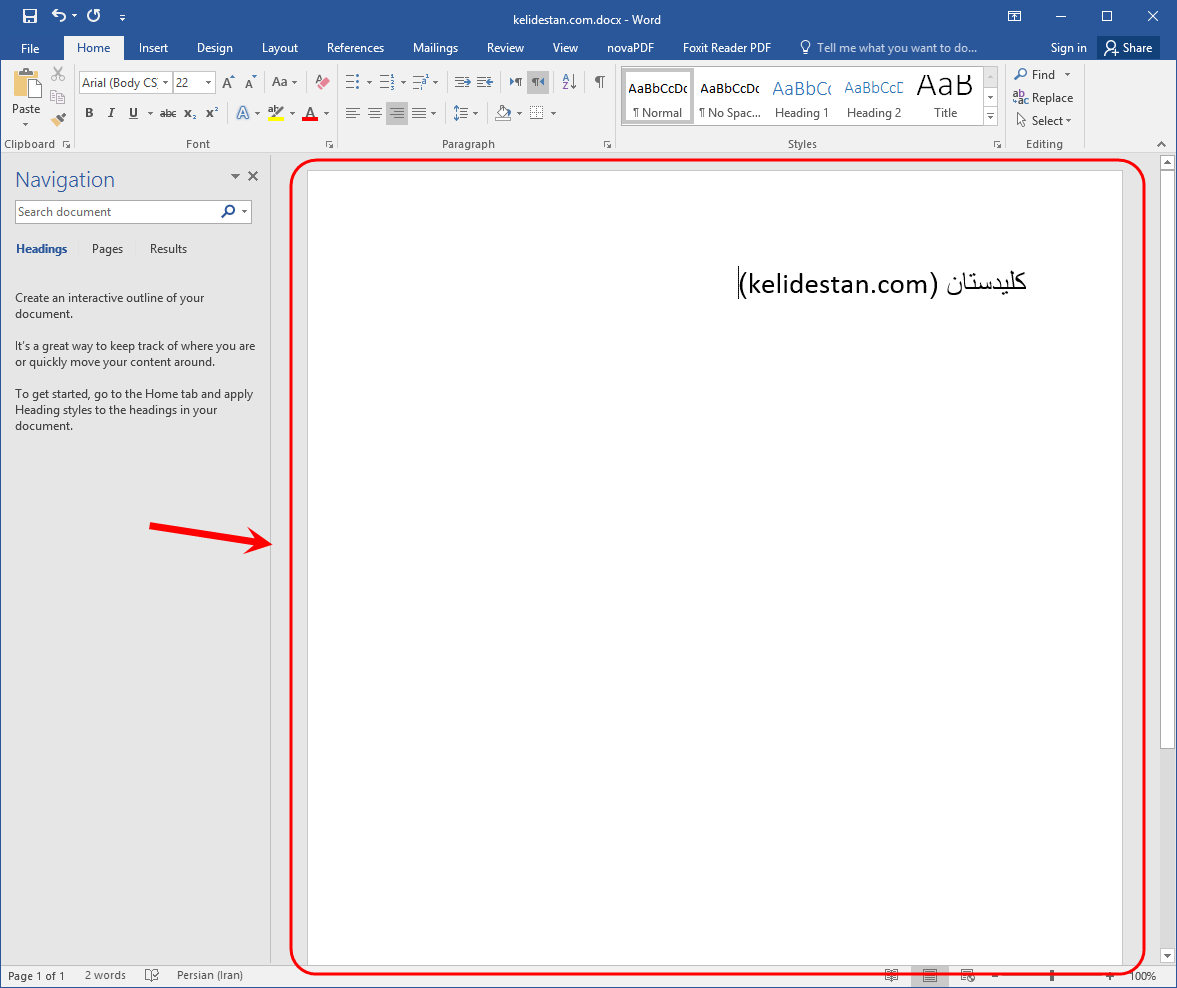Open the Find tool in Editing group
The image size is (1177, 988).
point(1037,74)
